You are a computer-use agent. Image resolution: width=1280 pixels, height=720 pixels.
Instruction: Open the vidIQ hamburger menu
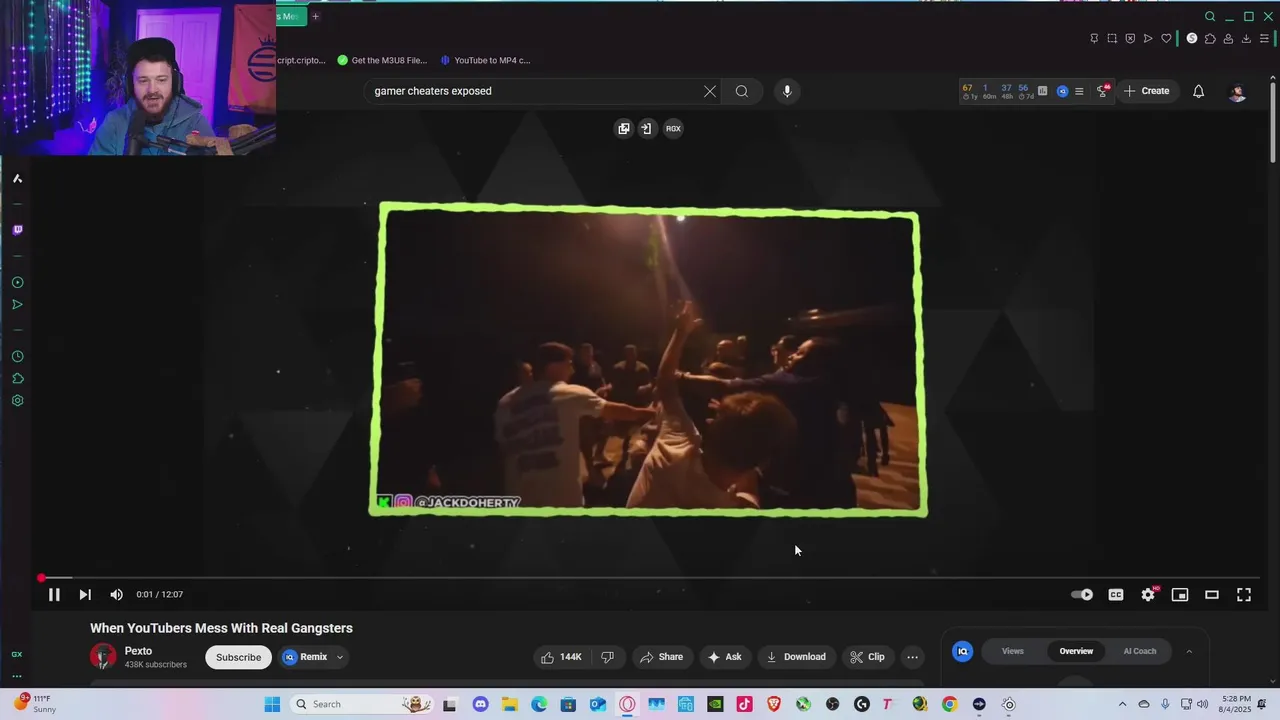[x=1079, y=91]
